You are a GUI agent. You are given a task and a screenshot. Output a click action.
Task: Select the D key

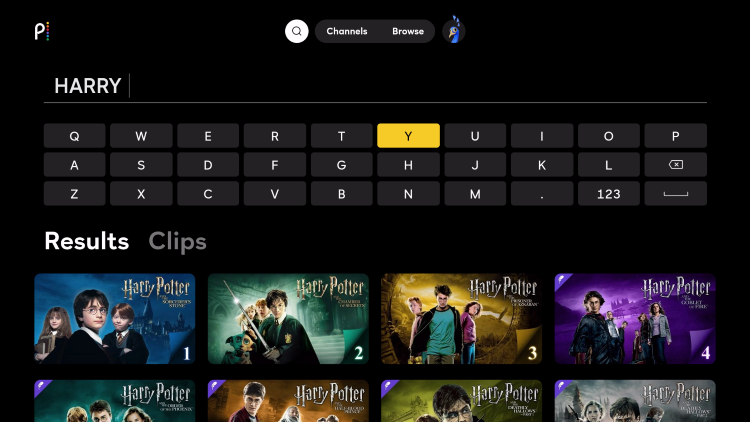208,165
